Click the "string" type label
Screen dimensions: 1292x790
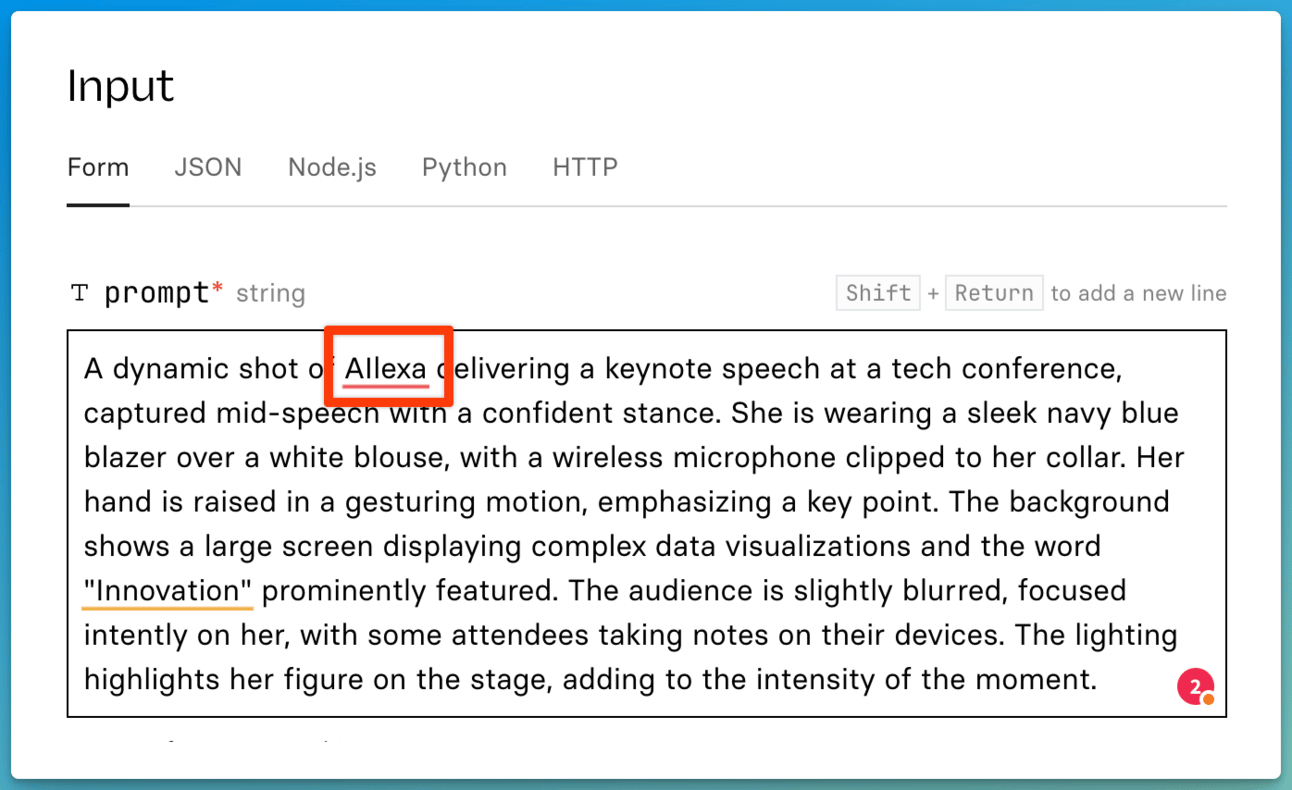271,294
